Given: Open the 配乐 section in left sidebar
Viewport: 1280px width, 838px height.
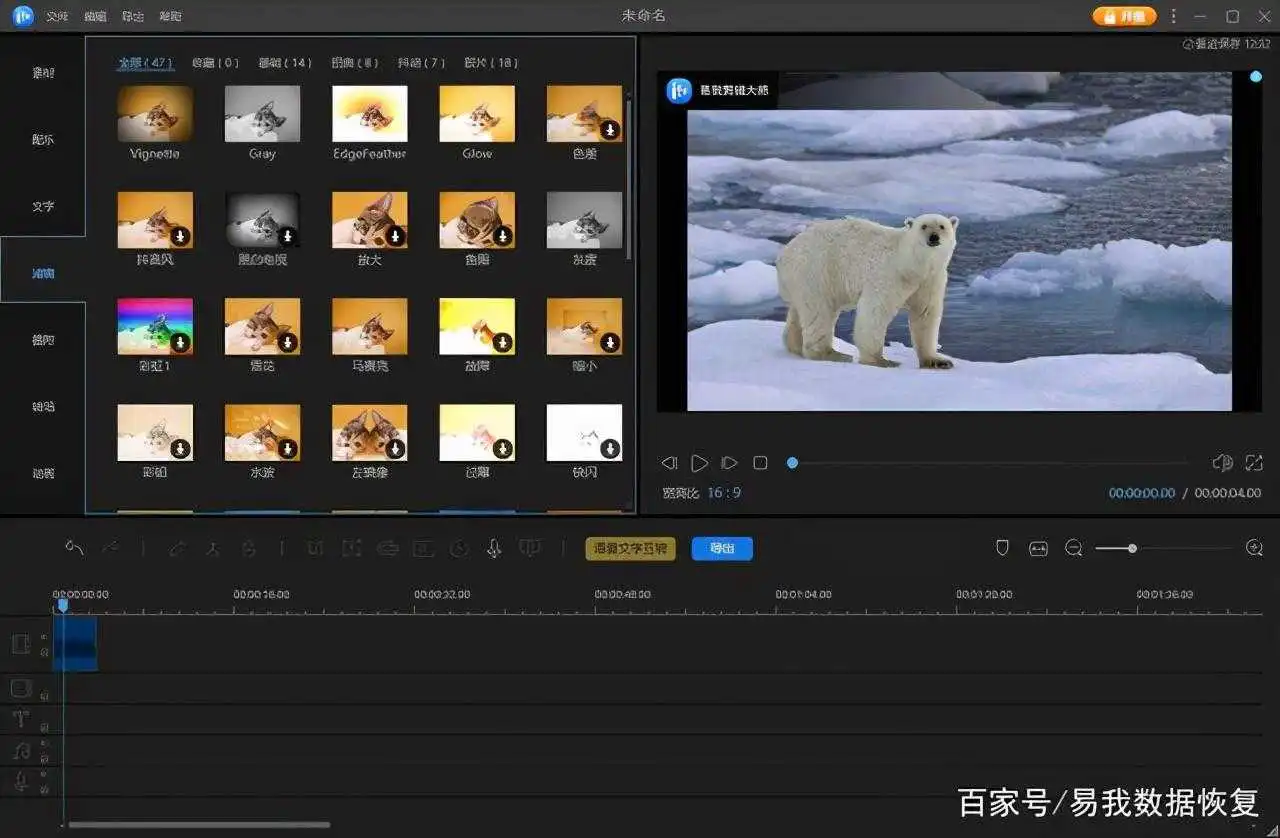Looking at the screenshot, I should click(43, 140).
